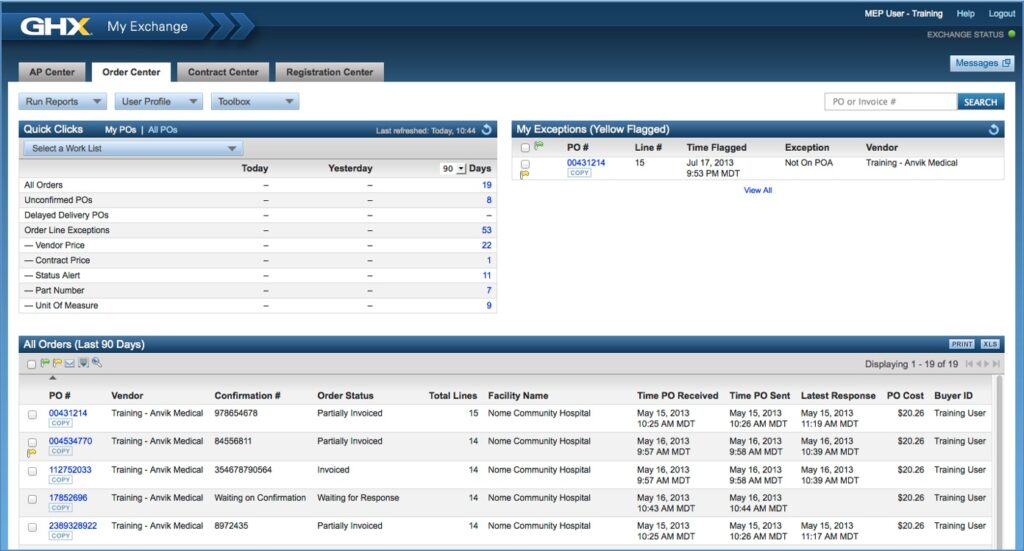Go to last page of orders
Viewport: 1024px width, 551px height.
(996, 364)
